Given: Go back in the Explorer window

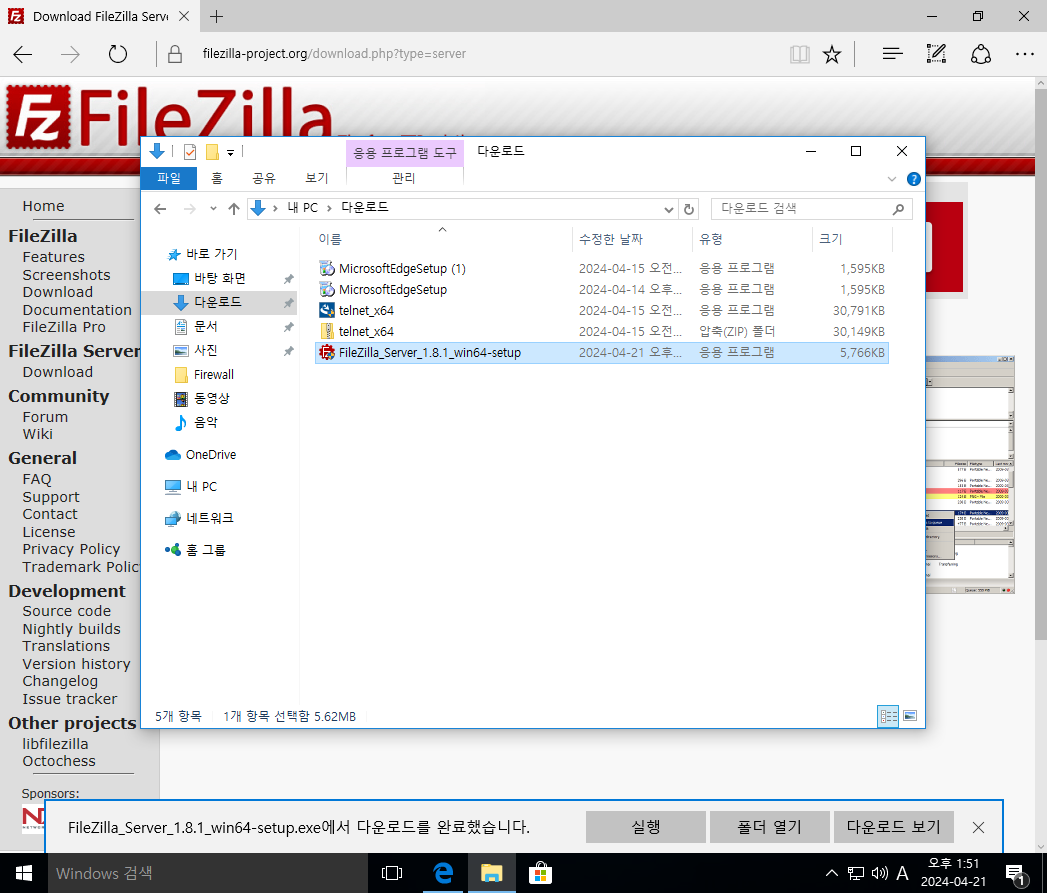Looking at the screenshot, I should [160, 209].
